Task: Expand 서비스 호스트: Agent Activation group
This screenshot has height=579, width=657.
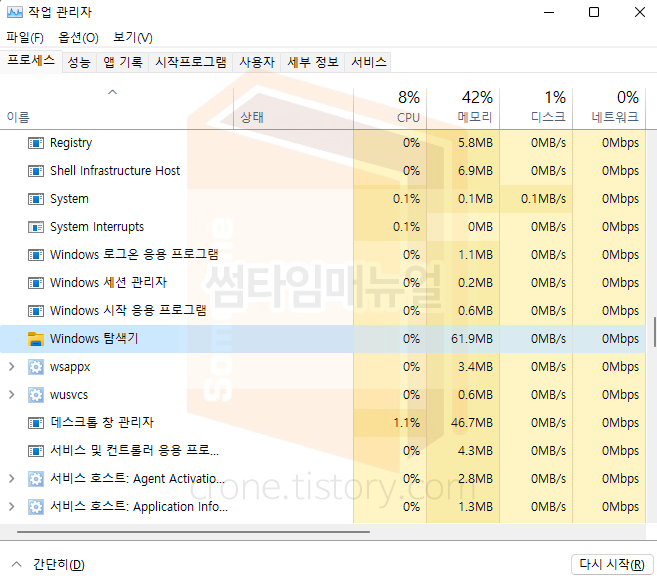Action: coord(12,478)
